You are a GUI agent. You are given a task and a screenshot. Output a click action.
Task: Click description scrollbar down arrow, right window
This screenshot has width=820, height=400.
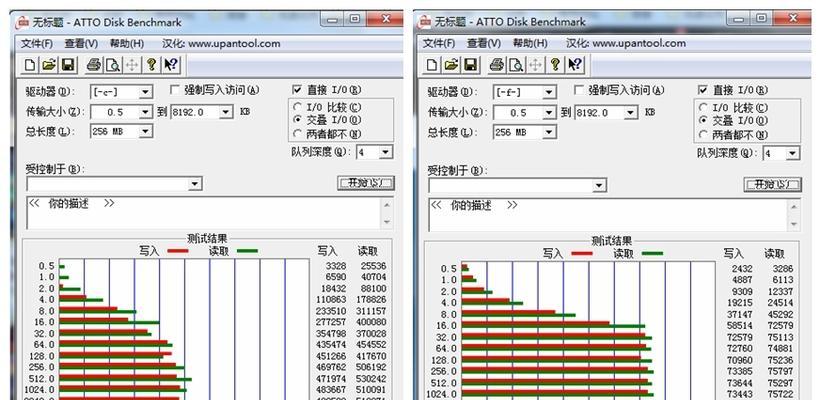[793, 224]
